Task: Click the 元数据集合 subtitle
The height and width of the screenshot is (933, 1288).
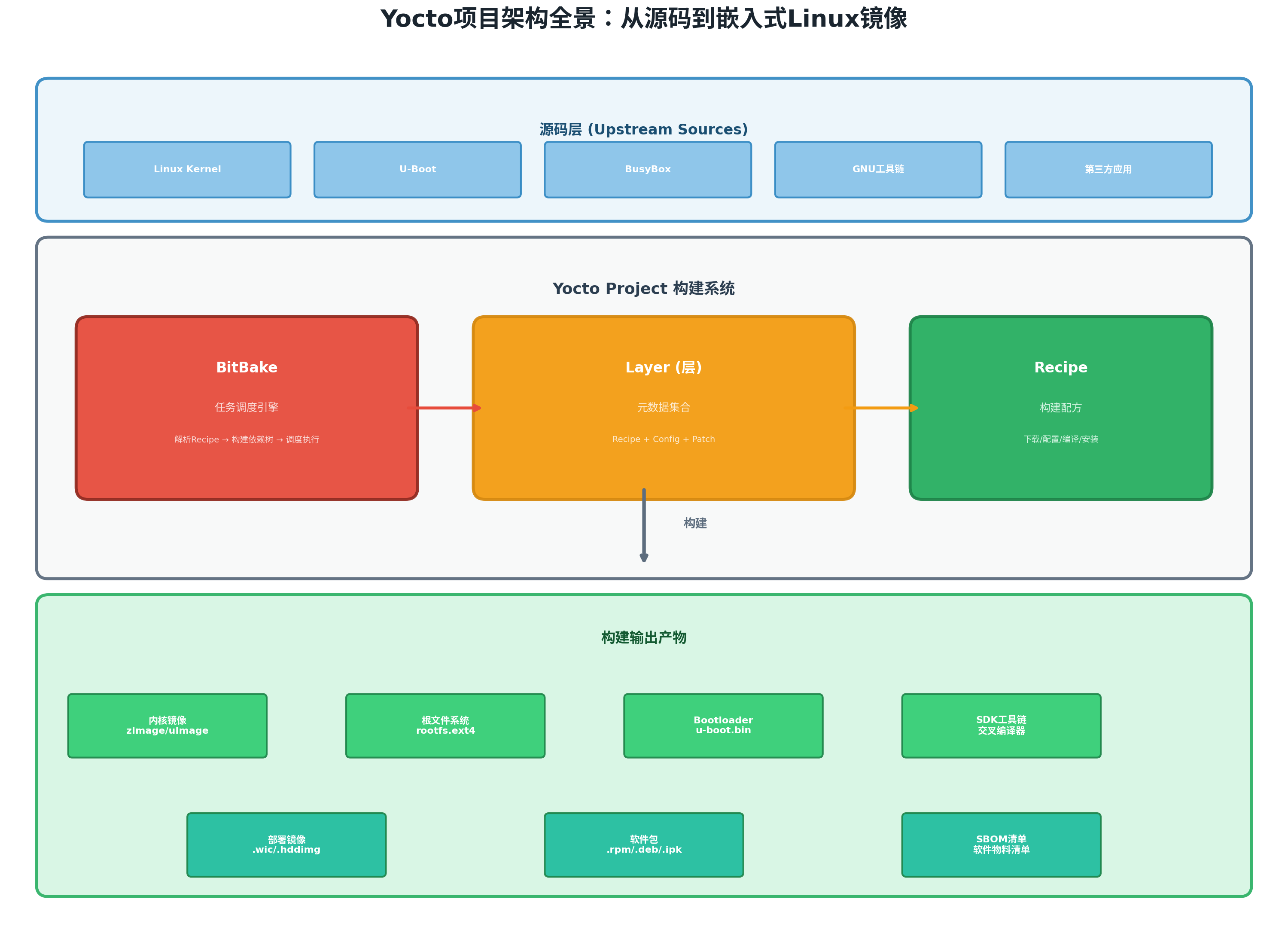Action: [663, 407]
